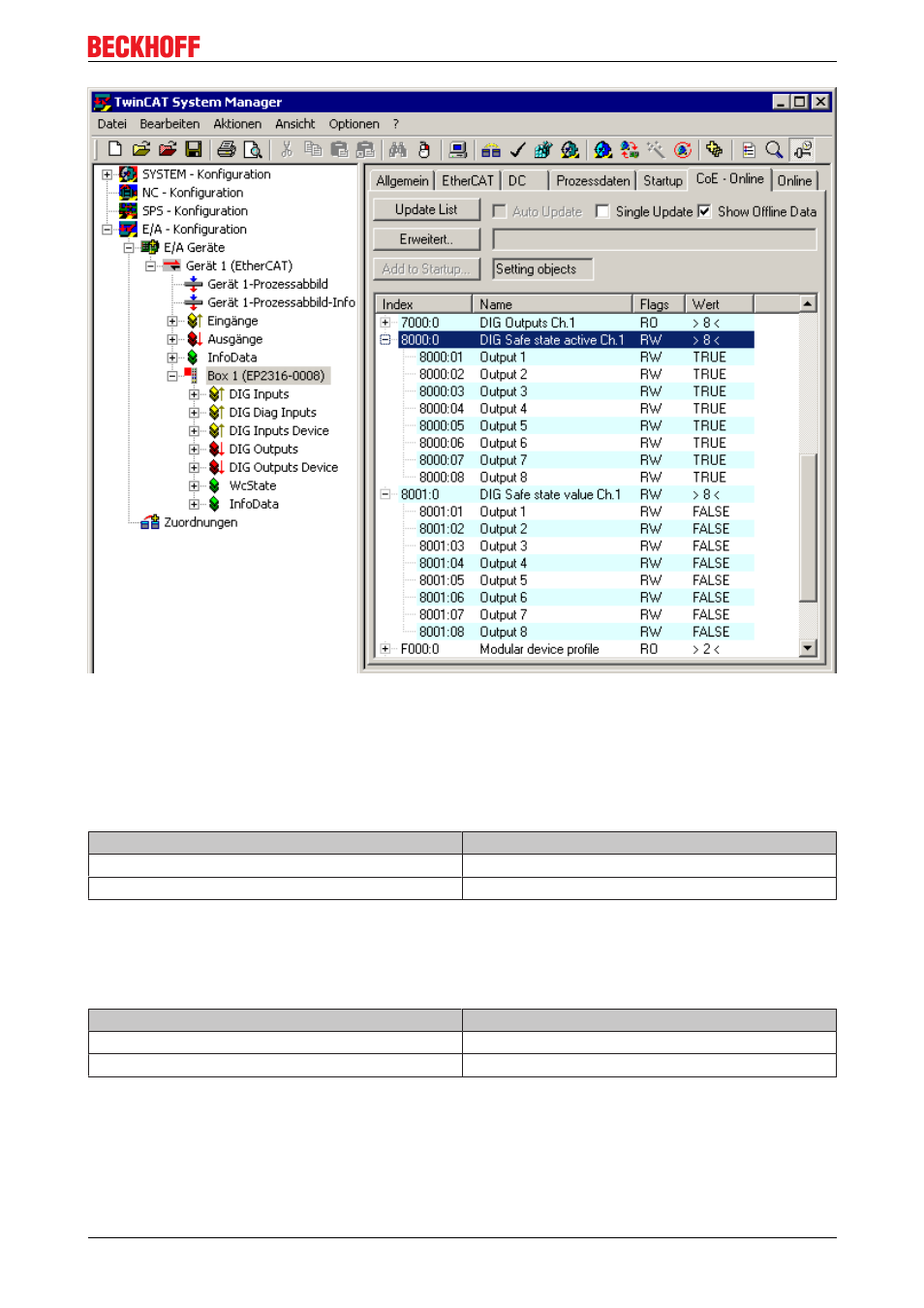
Task: Collapse the Gerät 1 (EtherCAT) node
Action: [x=150, y=266]
